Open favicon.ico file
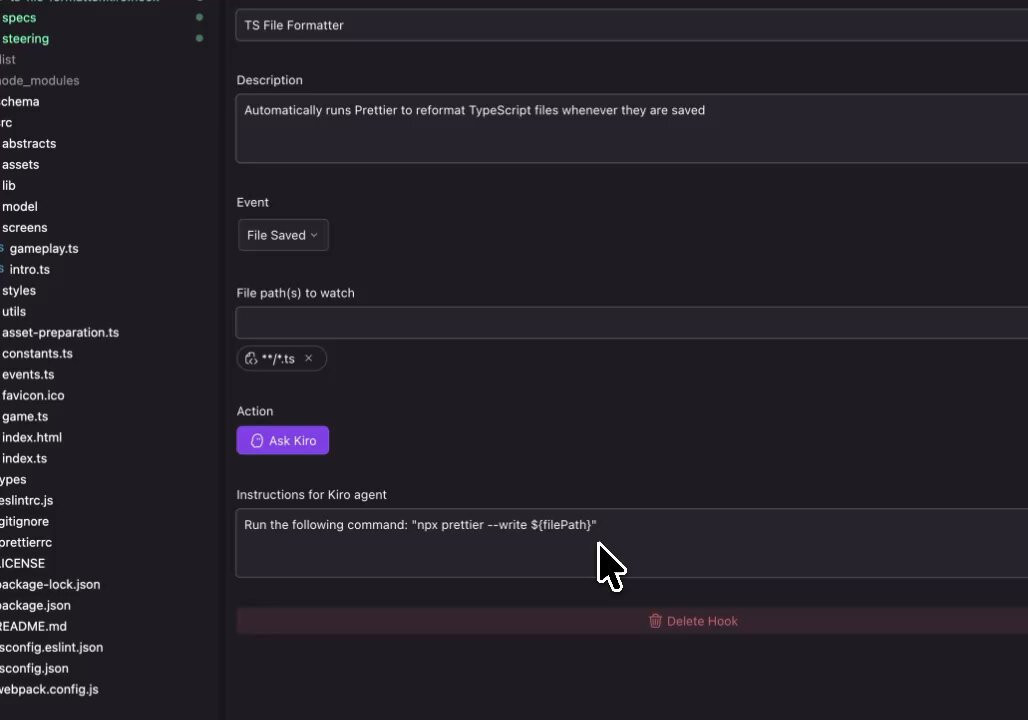 pos(33,395)
